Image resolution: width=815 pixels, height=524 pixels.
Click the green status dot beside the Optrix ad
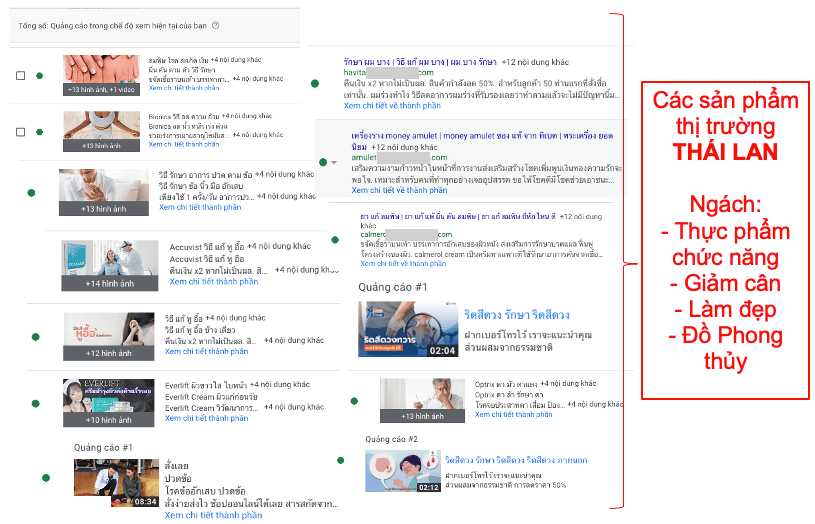(x=354, y=401)
